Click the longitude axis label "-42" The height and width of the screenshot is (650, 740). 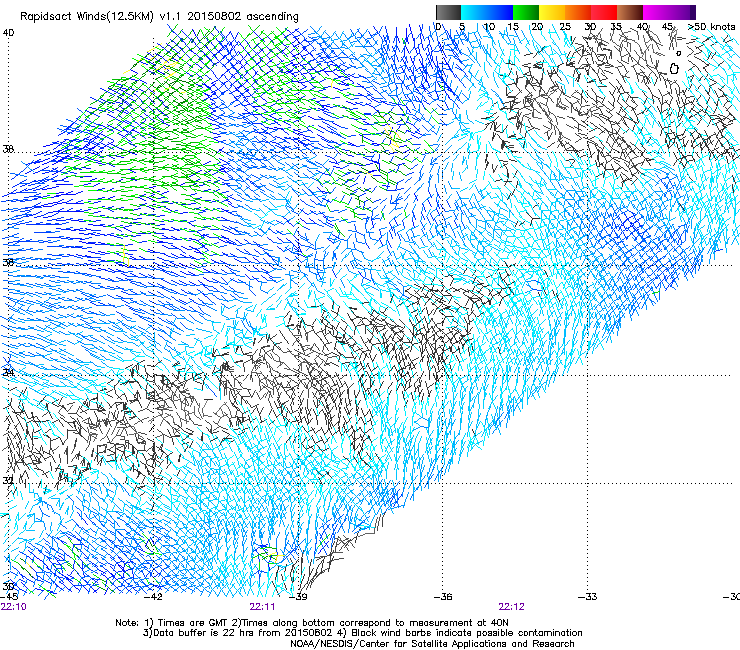click(153, 597)
